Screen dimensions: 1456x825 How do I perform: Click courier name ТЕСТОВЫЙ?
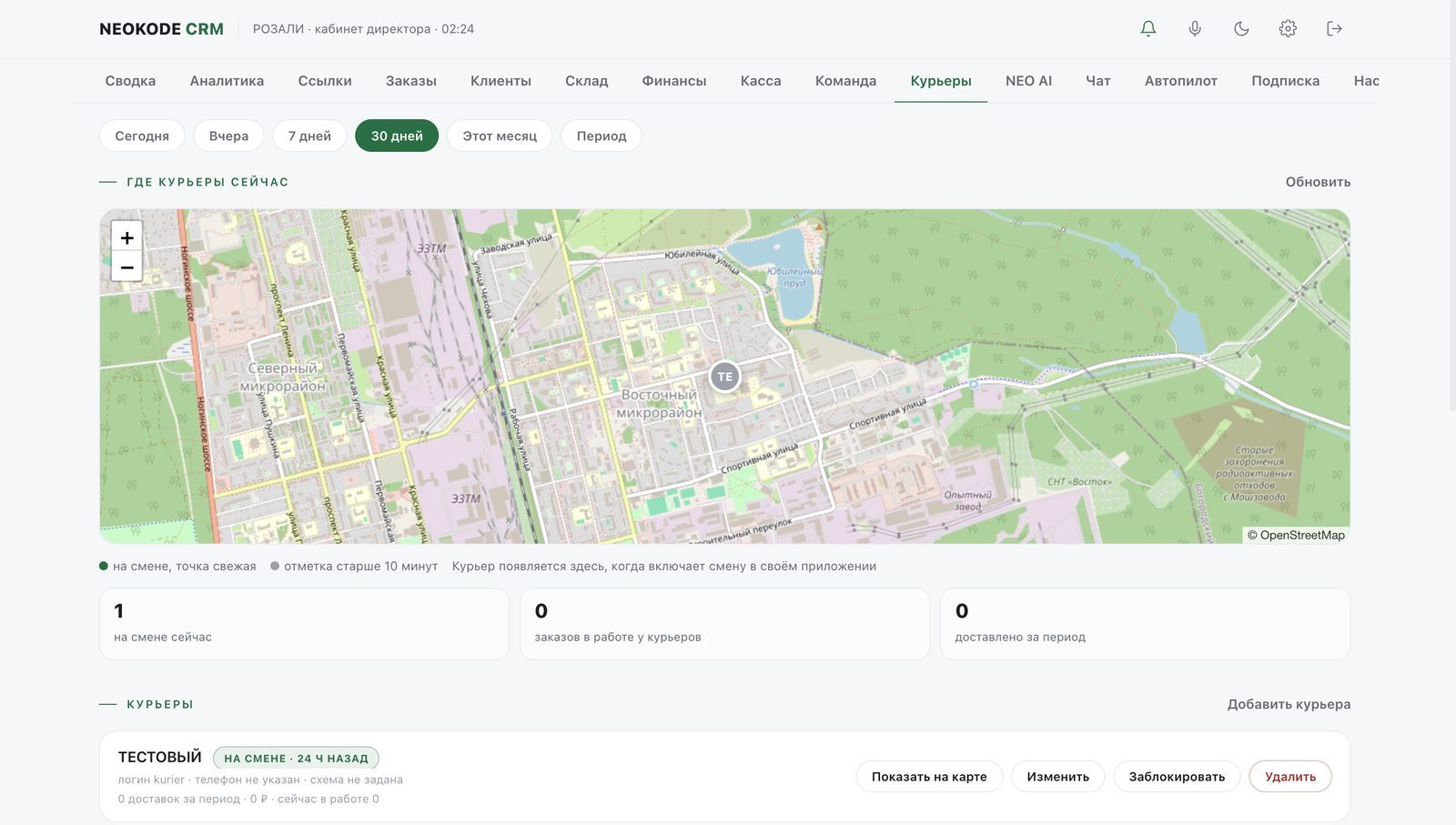point(160,757)
